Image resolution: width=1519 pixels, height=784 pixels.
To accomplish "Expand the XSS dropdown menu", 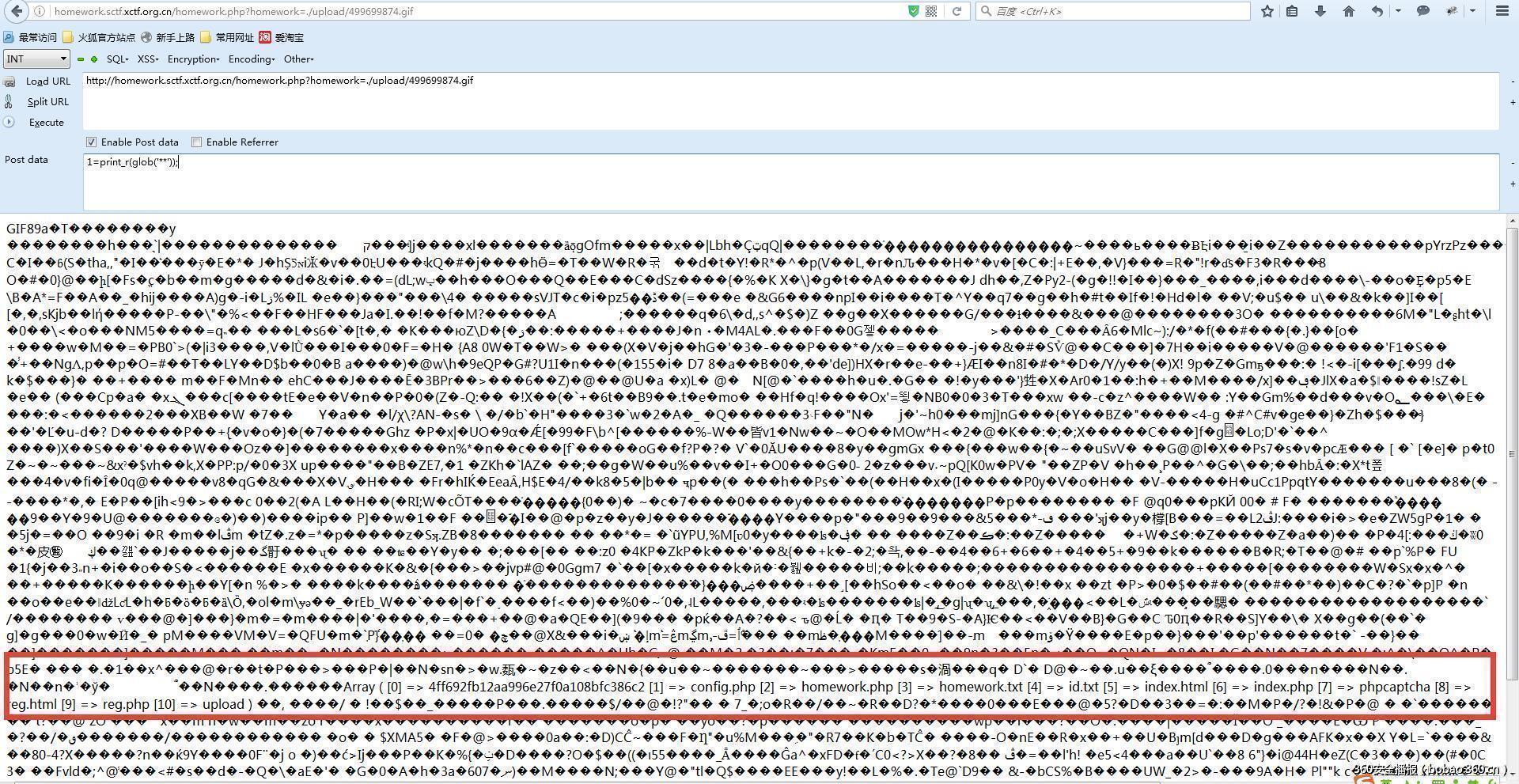I will pyautogui.click(x=148, y=59).
